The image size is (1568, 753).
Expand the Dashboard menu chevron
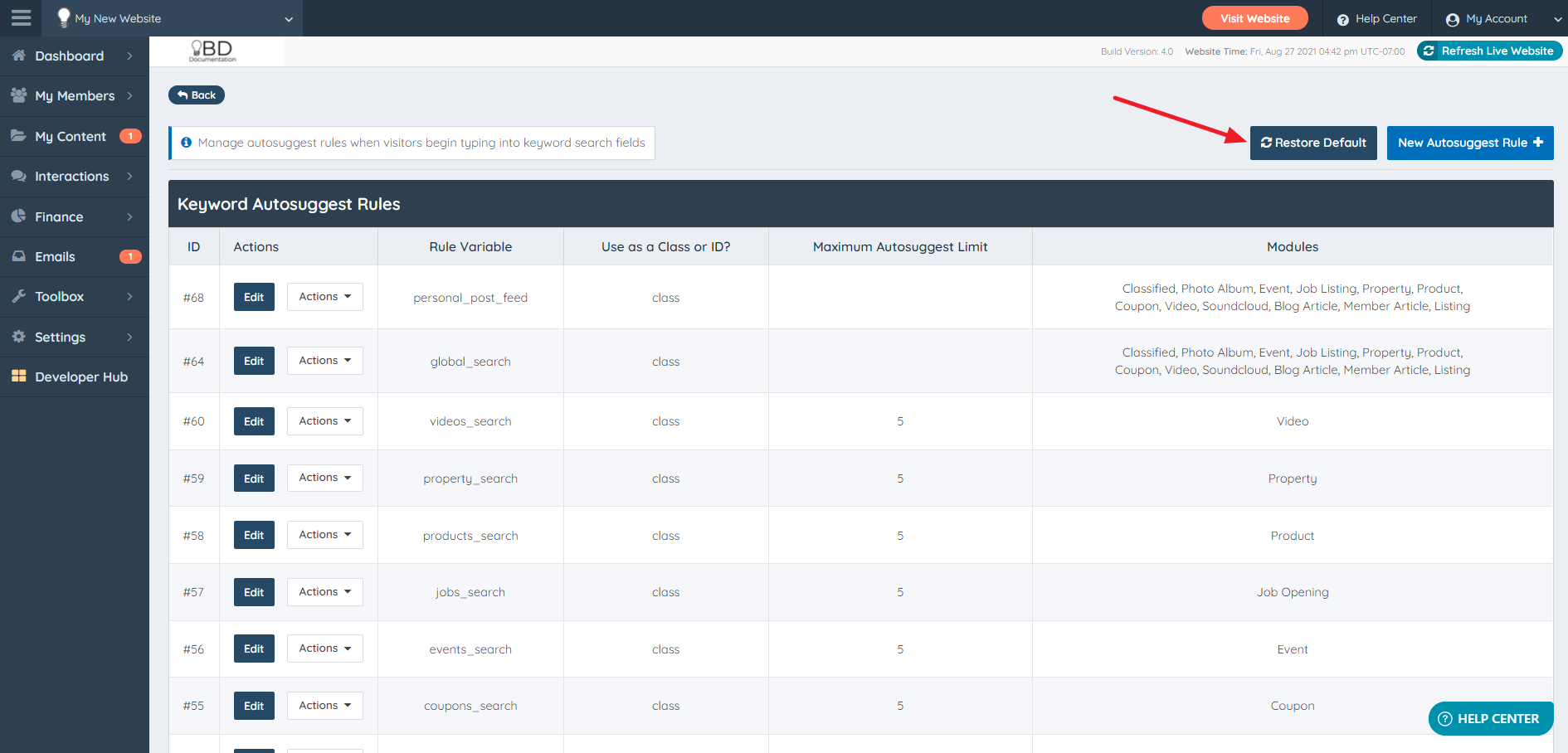click(x=129, y=56)
